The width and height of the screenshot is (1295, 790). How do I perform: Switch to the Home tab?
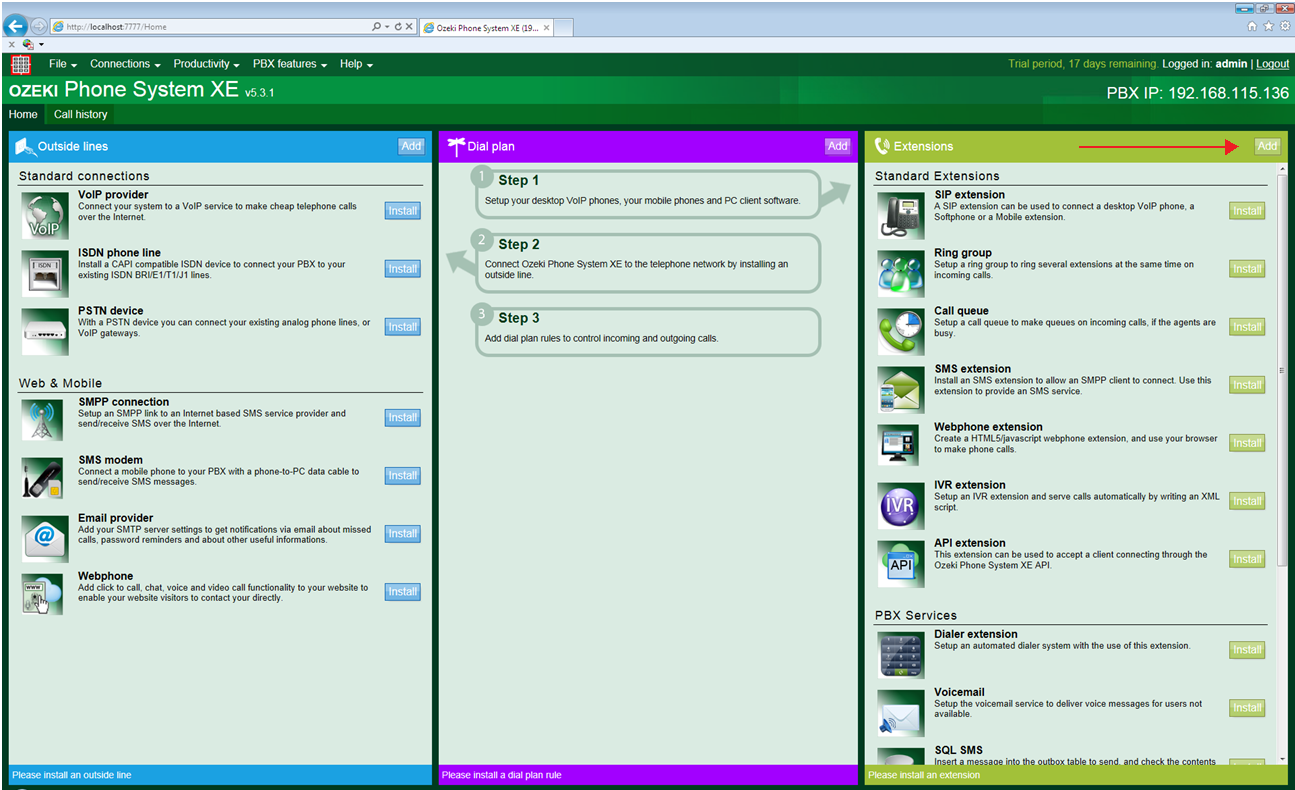coord(23,114)
